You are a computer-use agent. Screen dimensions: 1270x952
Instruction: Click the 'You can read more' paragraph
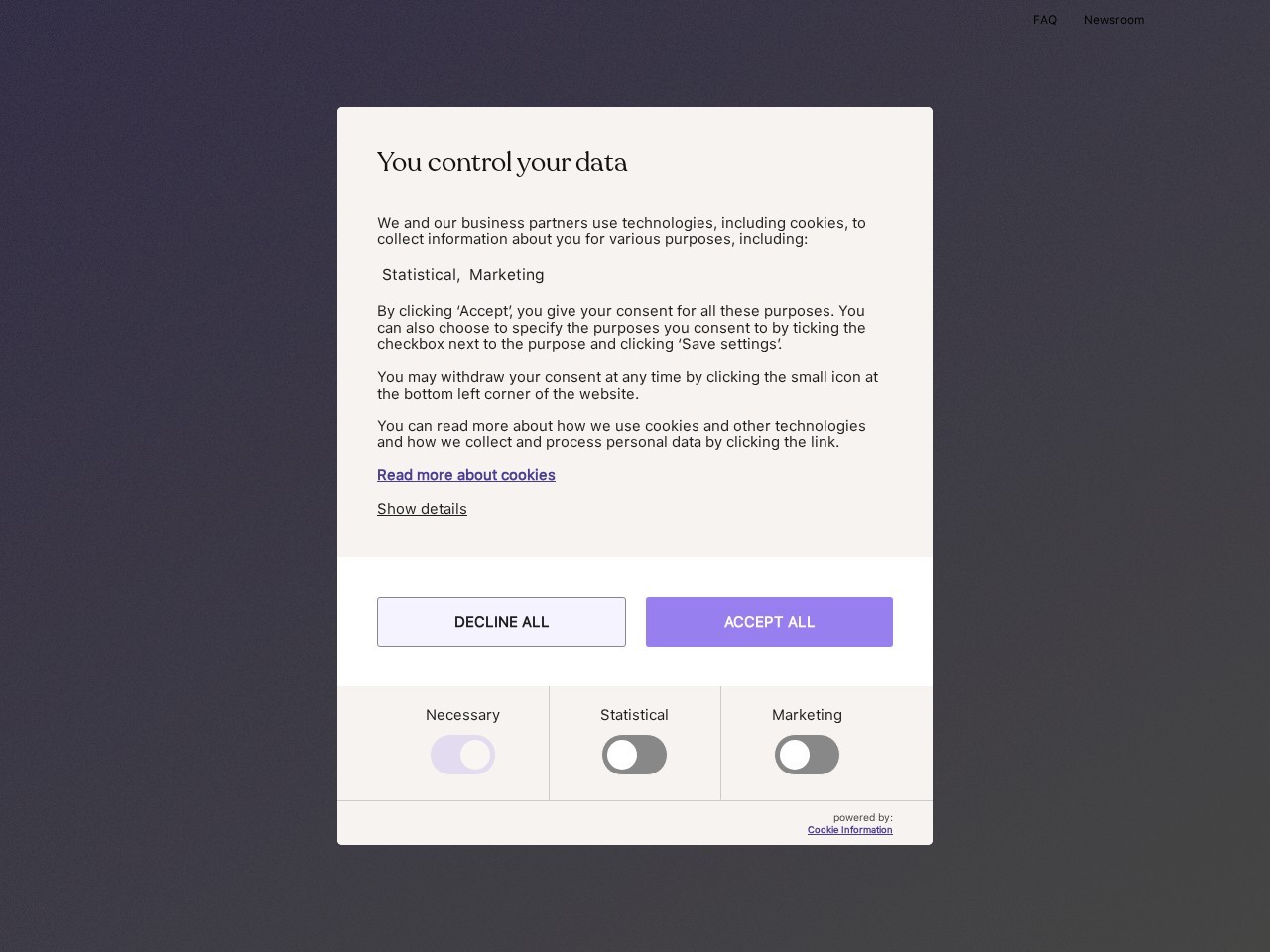(621, 434)
